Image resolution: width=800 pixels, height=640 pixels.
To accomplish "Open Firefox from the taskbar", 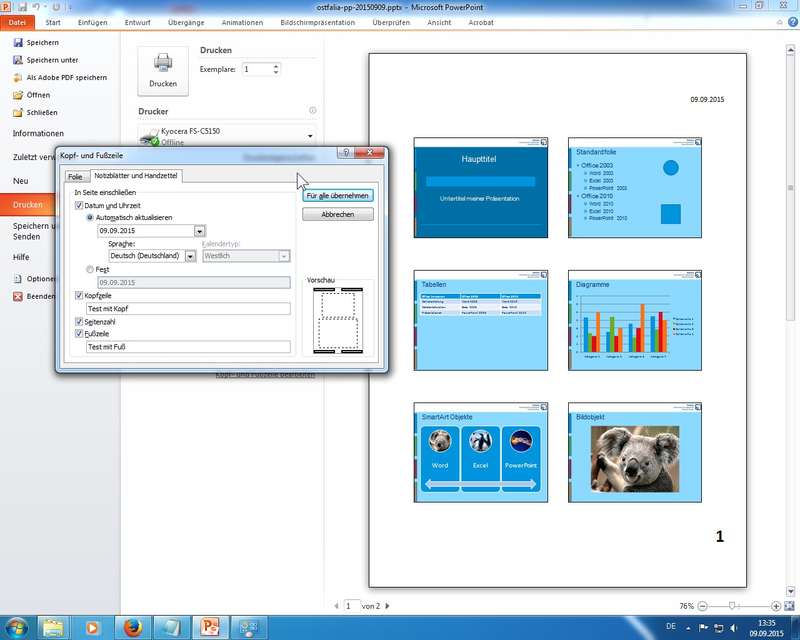I will (x=129, y=626).
